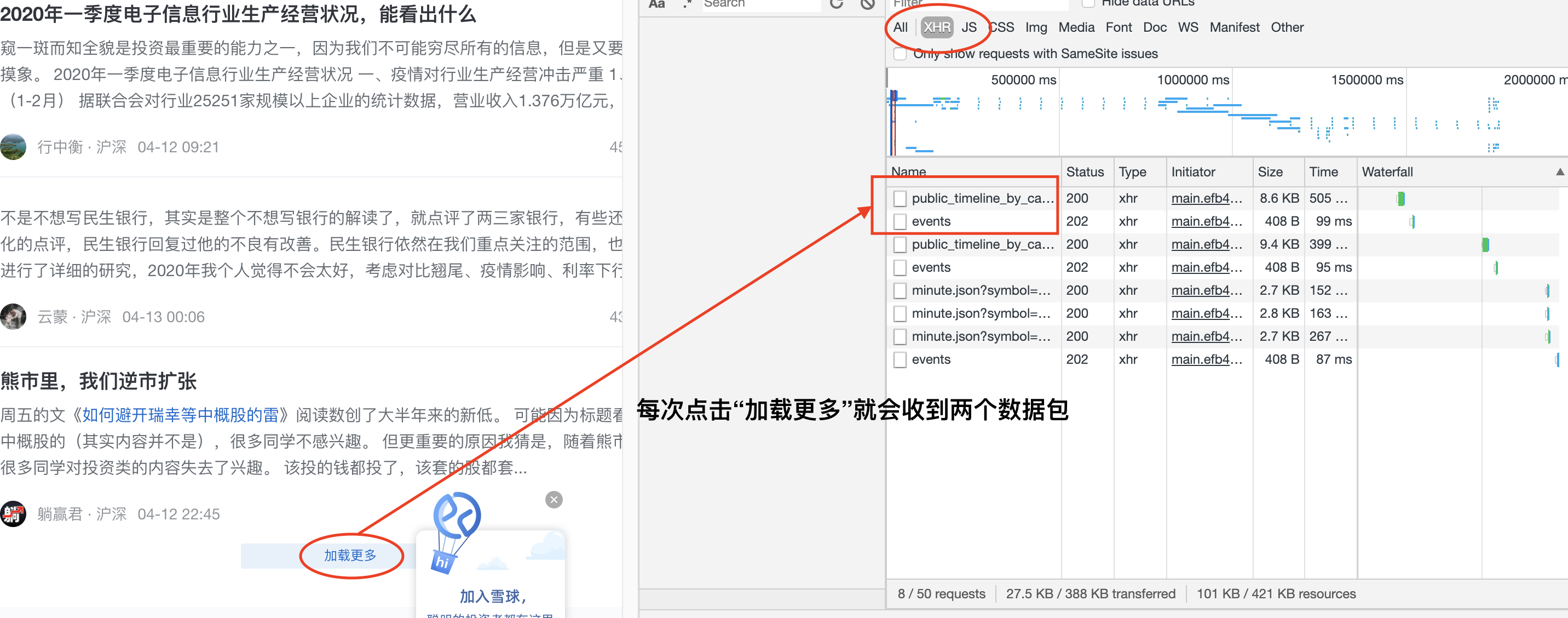Click 行中衡 · 沪深 author name
This screenshot has width=1568, height=618.
point(82,147)
